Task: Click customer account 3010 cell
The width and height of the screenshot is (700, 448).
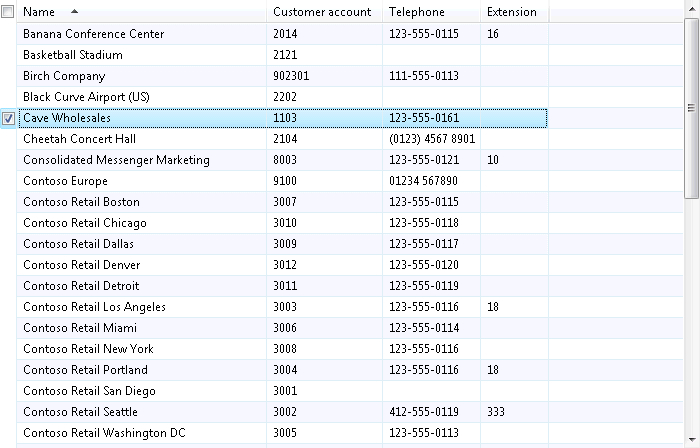Action: coord(325,223)
